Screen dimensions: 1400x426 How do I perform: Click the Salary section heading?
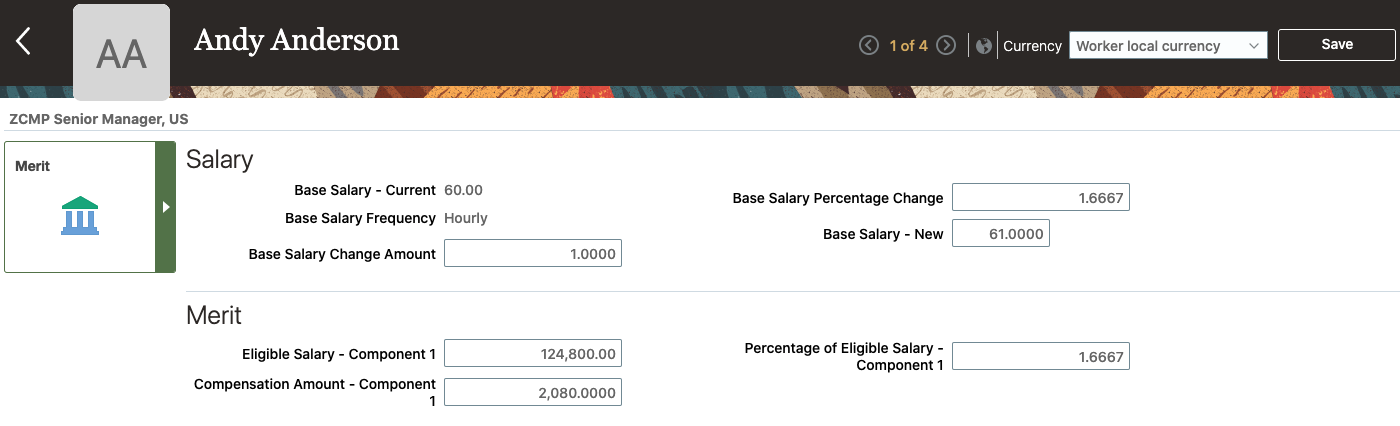(x=220, y=160)
